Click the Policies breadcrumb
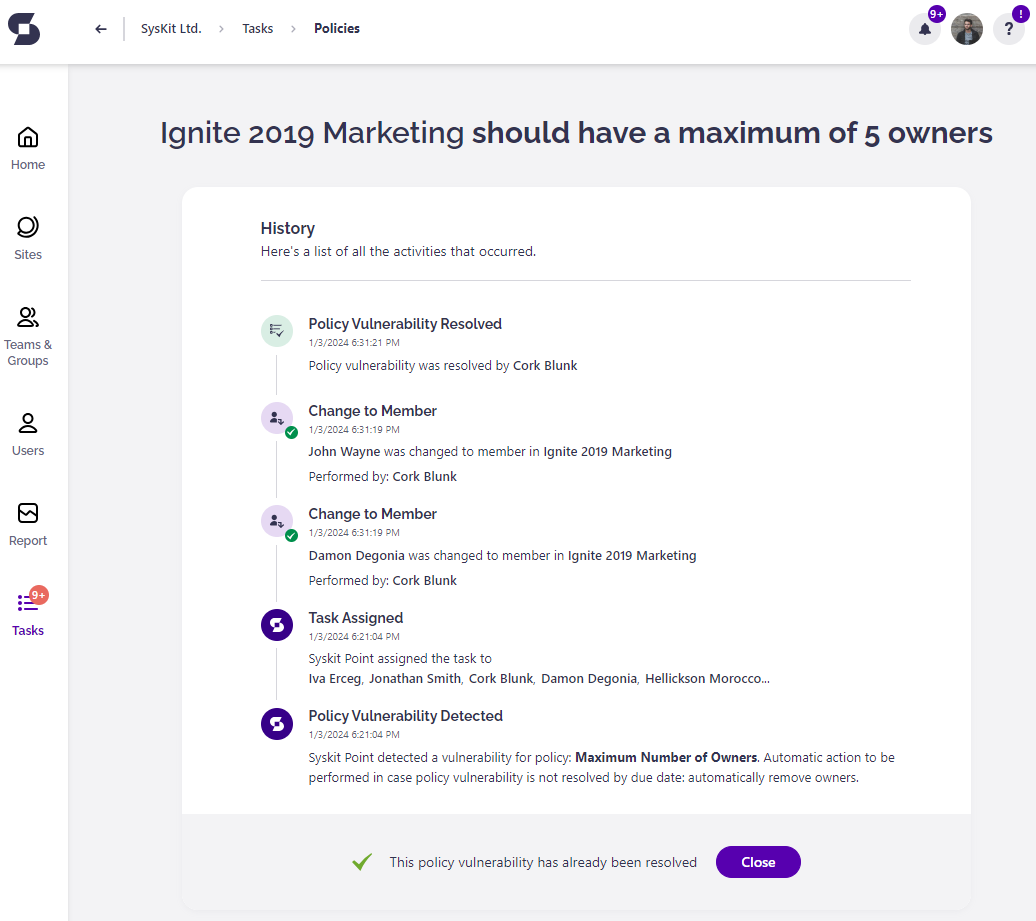This screenshot has height=921, width=1036. tap(337, 29)
